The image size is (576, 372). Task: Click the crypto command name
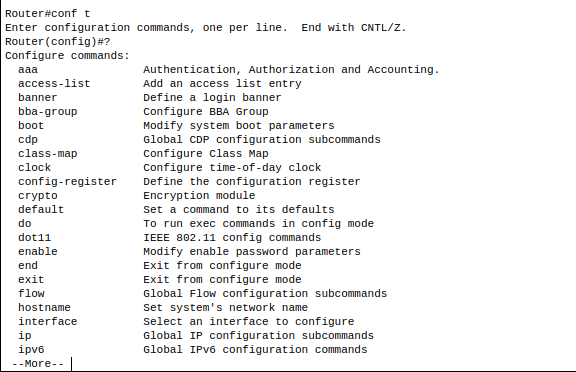(x=38, y=196)
